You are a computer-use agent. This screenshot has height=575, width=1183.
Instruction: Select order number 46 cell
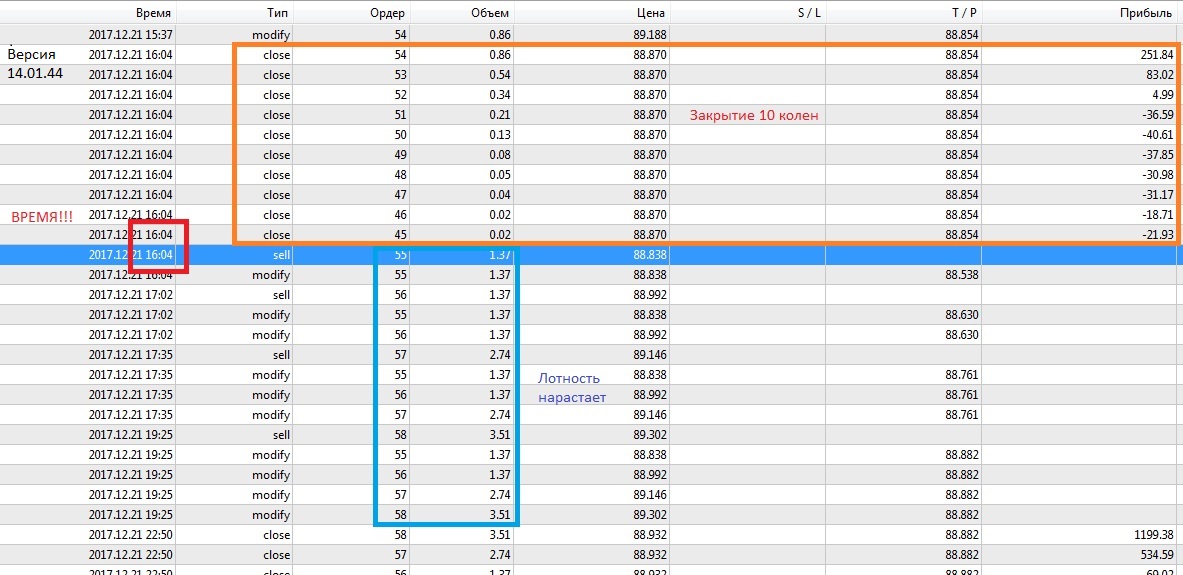(x=401, y=214)
